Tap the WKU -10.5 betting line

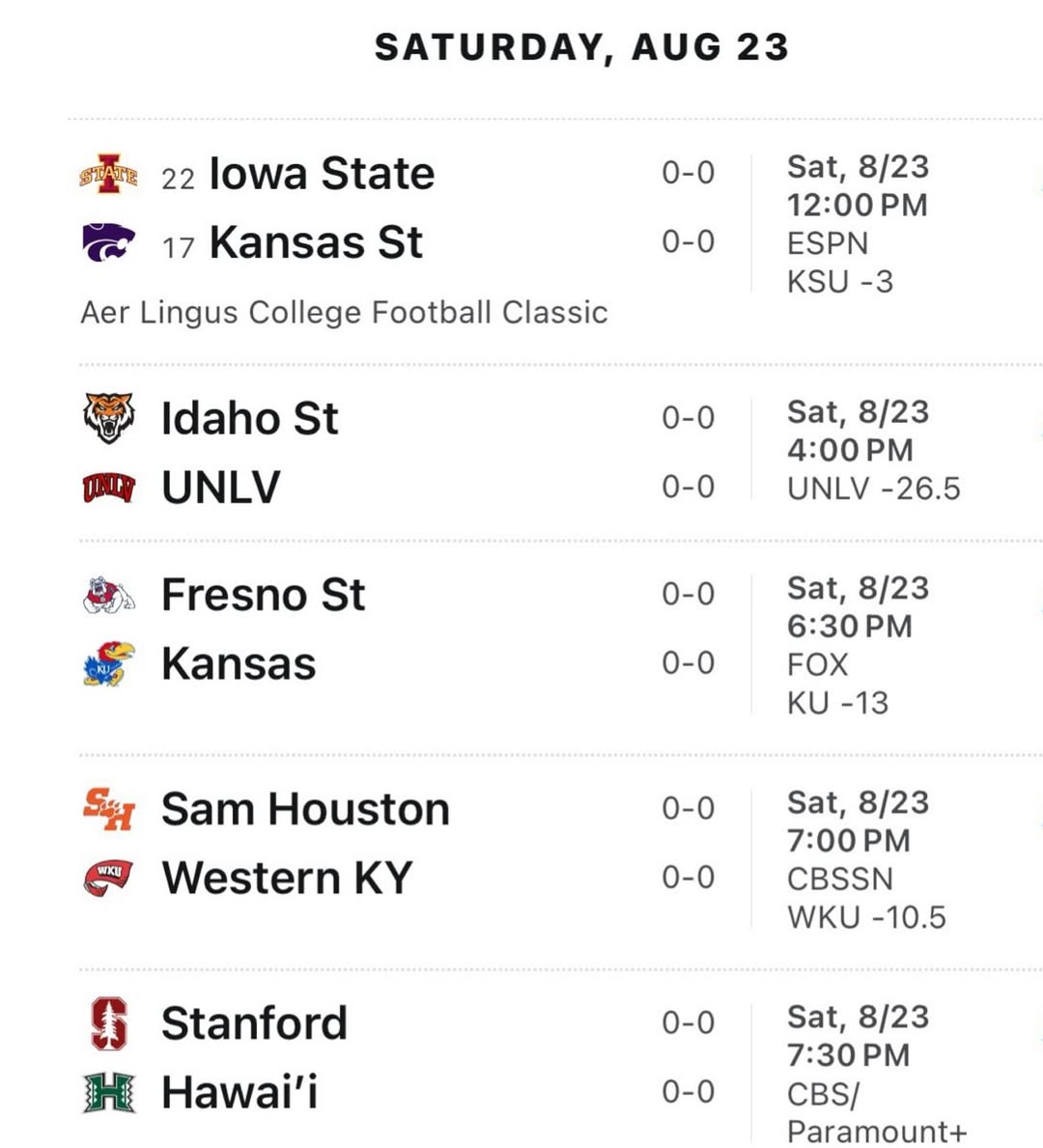click(x=866, y=917)
